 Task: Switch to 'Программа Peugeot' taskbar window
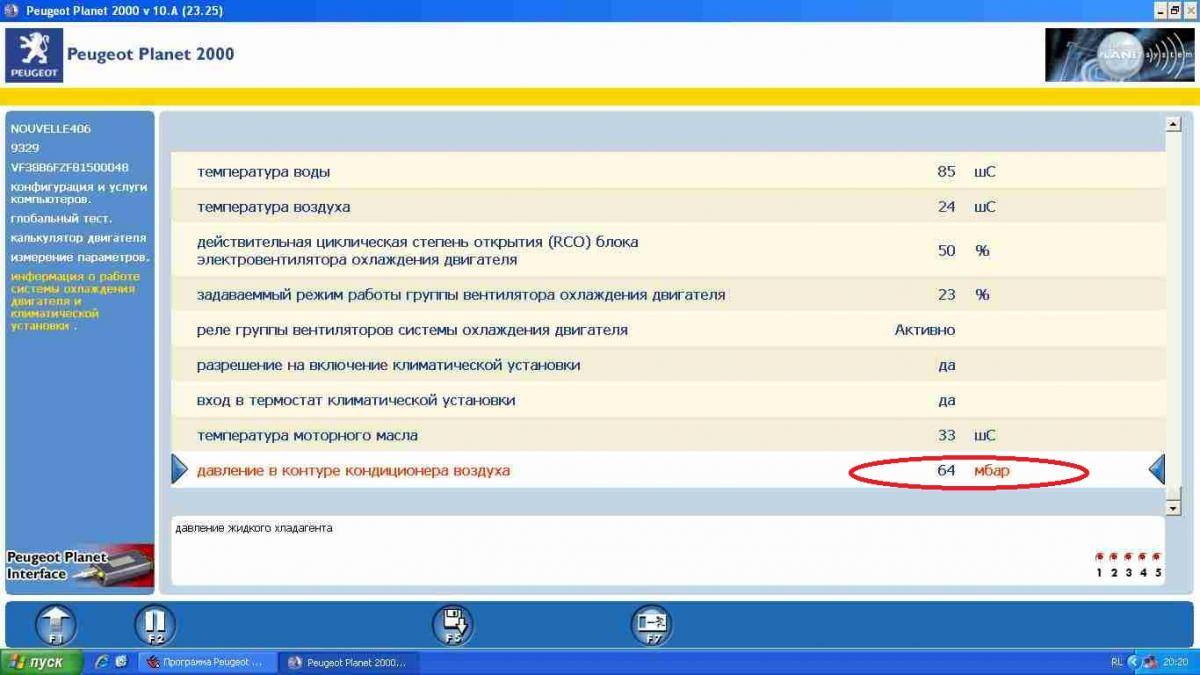click(205, 662)
